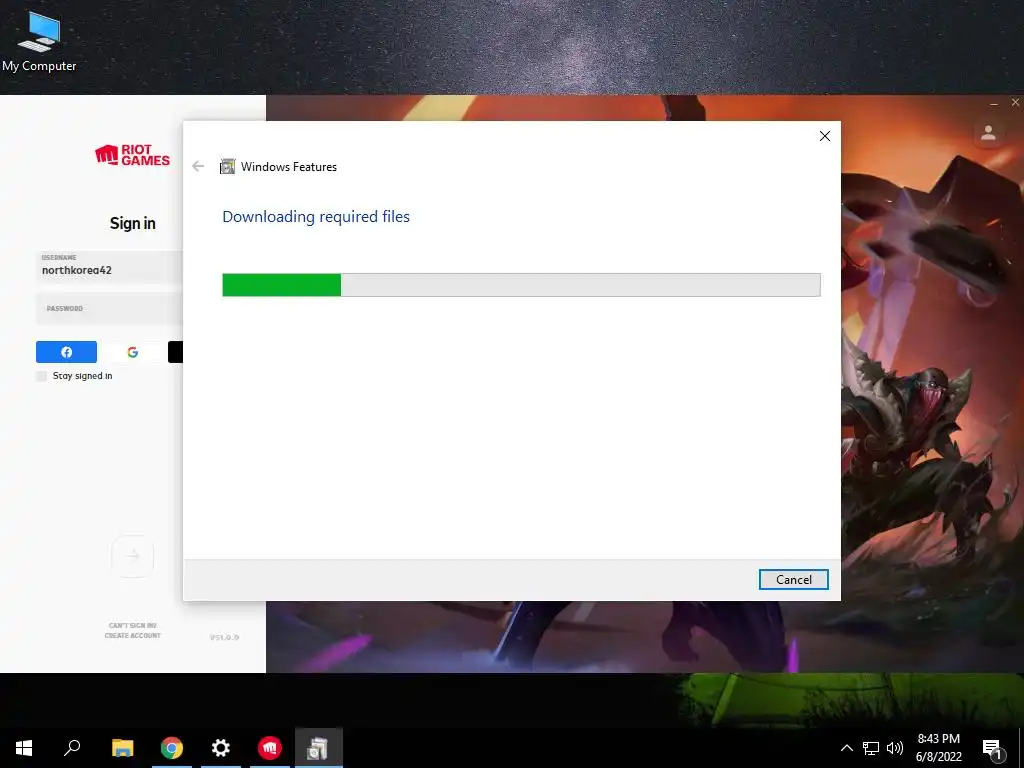Sign in with Facebook in Riot client
Screen dimensions: 1024x768
click(66, 352)
